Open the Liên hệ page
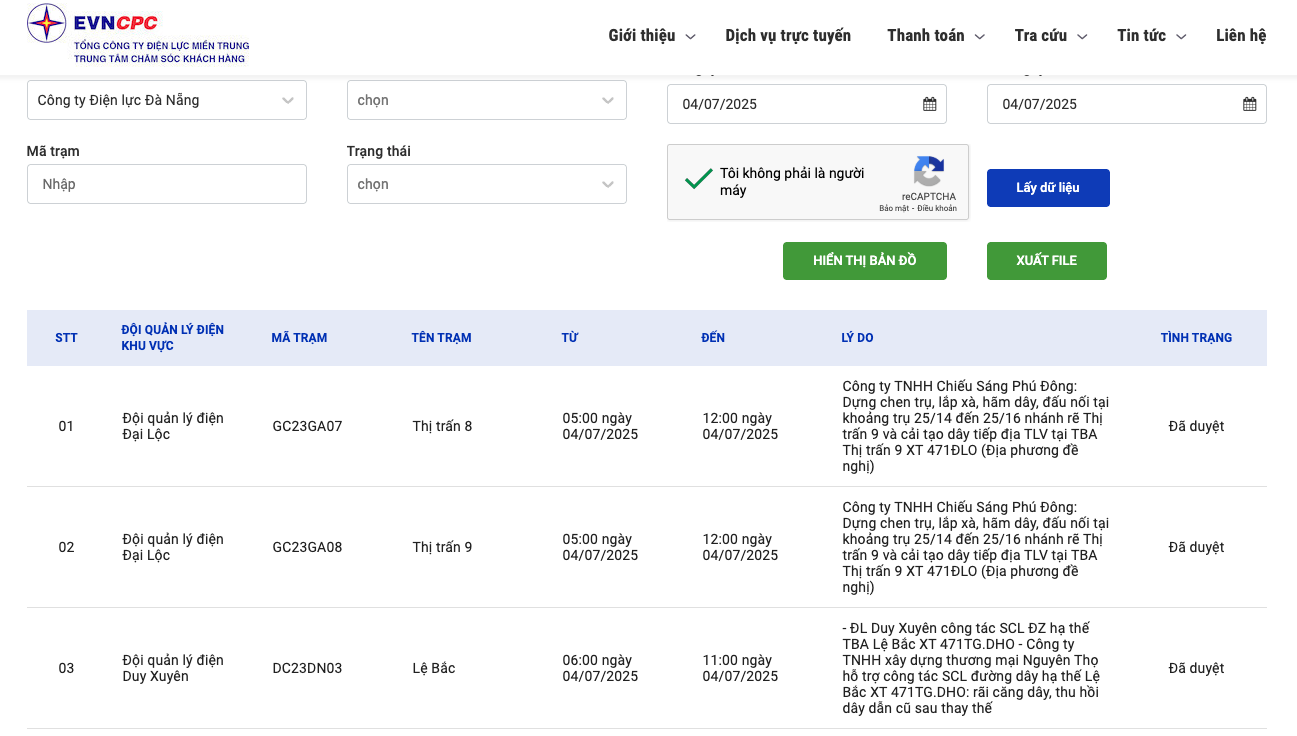The image size is (1297, 736). 1241,36
